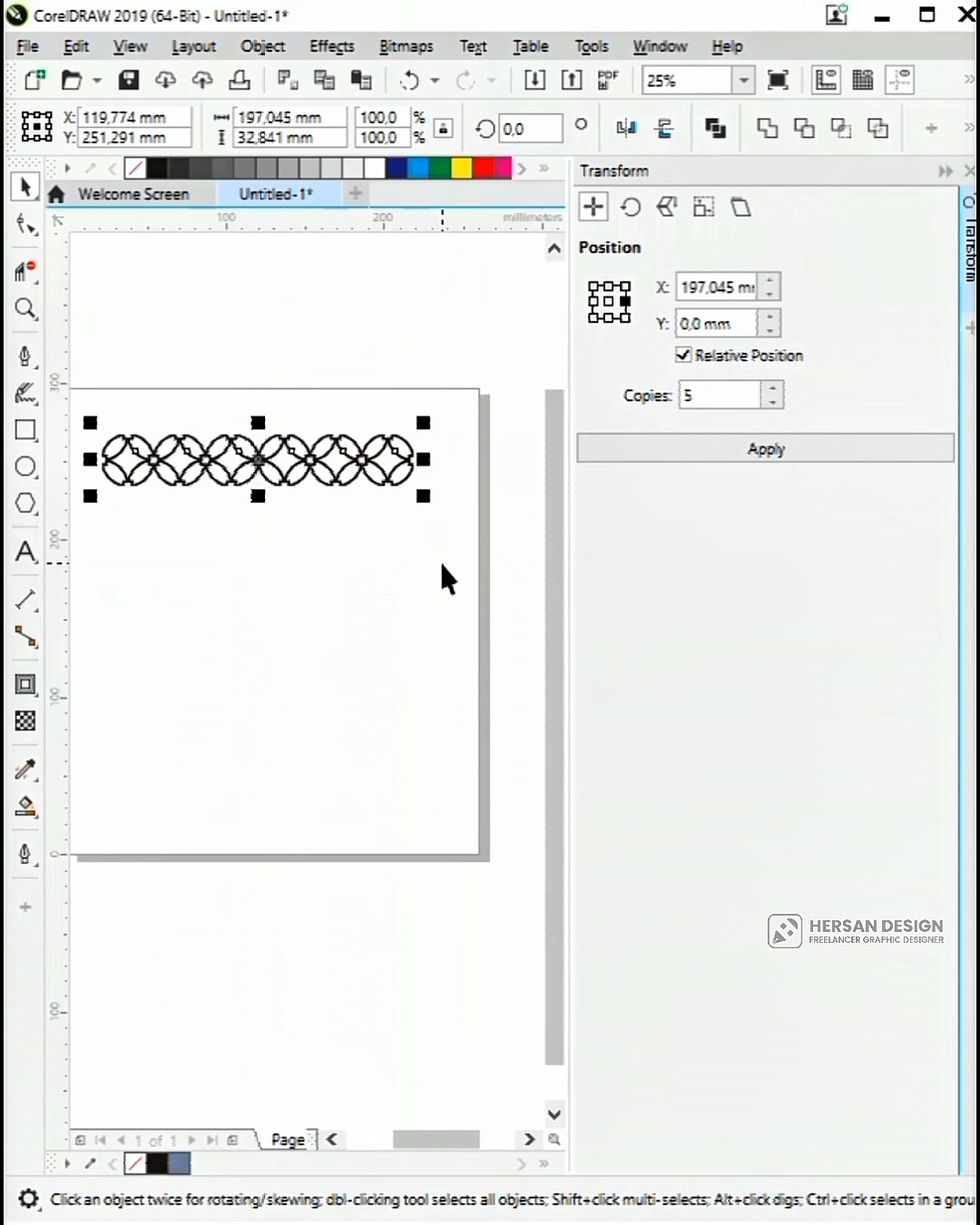Click the horizontal scrollbar thumb
The image size is (980, 1225).
pos(436,1139)
